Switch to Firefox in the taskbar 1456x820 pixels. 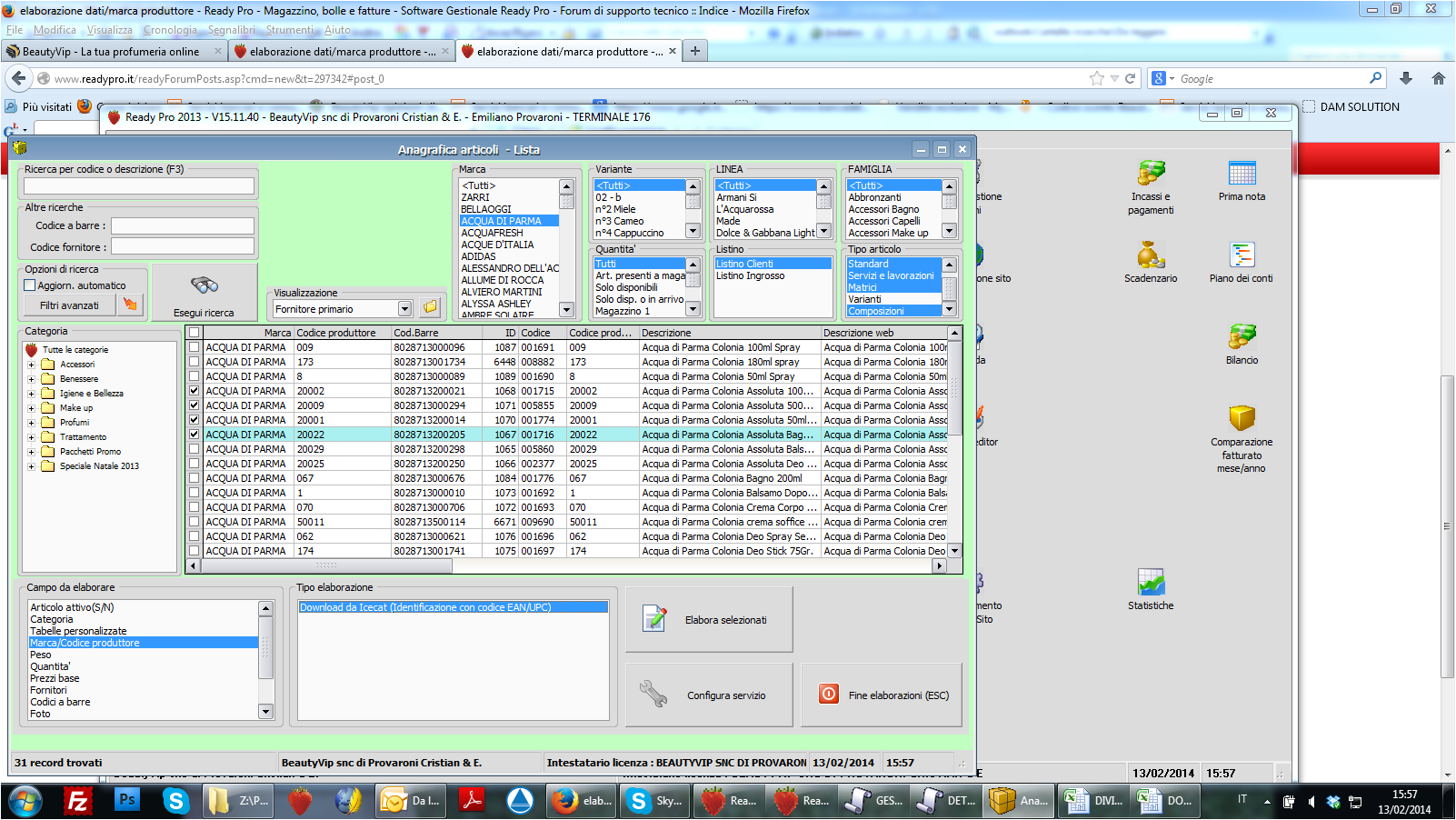(582, 801)
